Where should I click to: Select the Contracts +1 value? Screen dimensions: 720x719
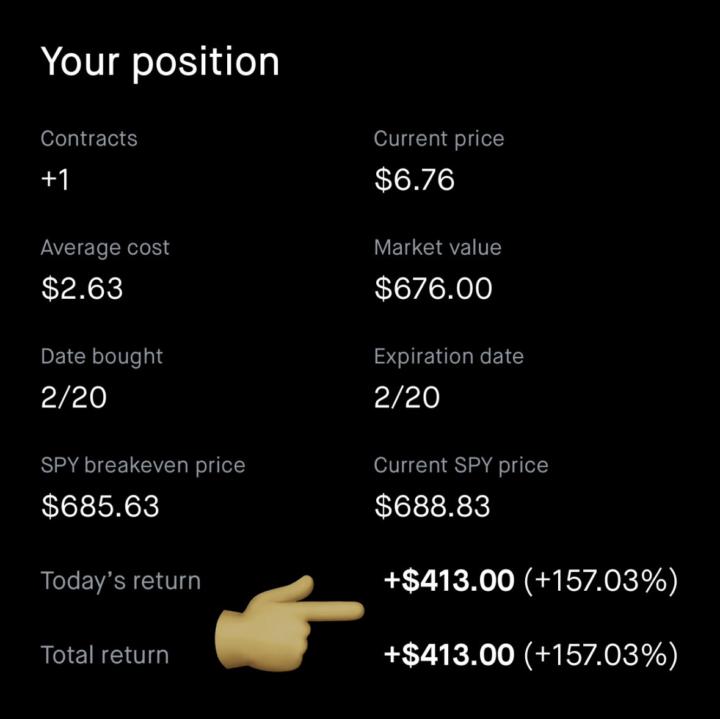(55, 180)
